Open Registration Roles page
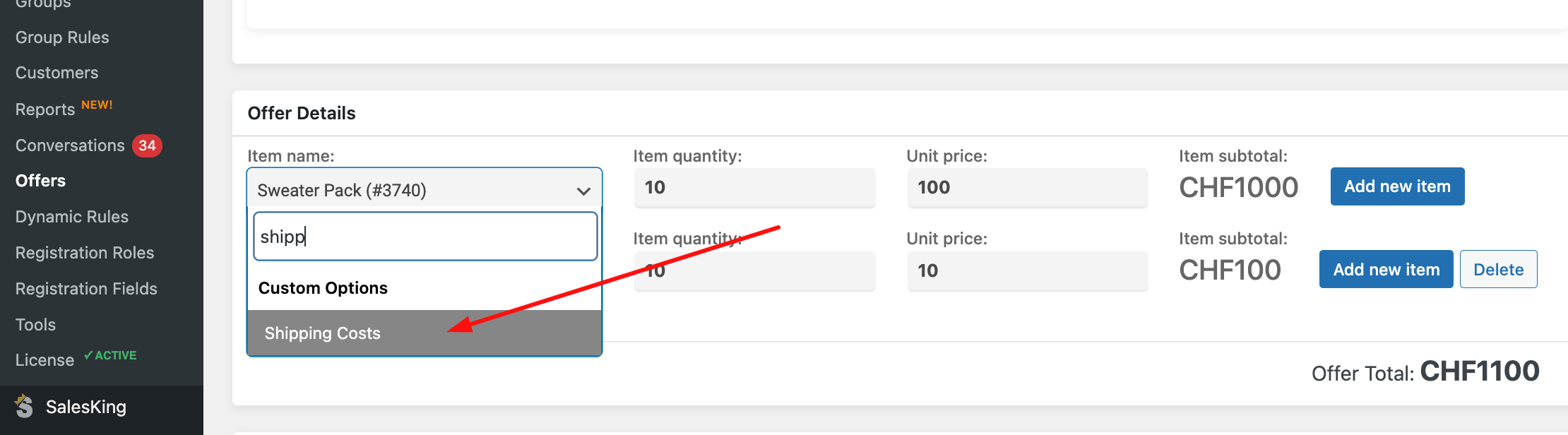The width and height of the screenshot is (1568, 435). pyautogui.click(x=85, y=253)
